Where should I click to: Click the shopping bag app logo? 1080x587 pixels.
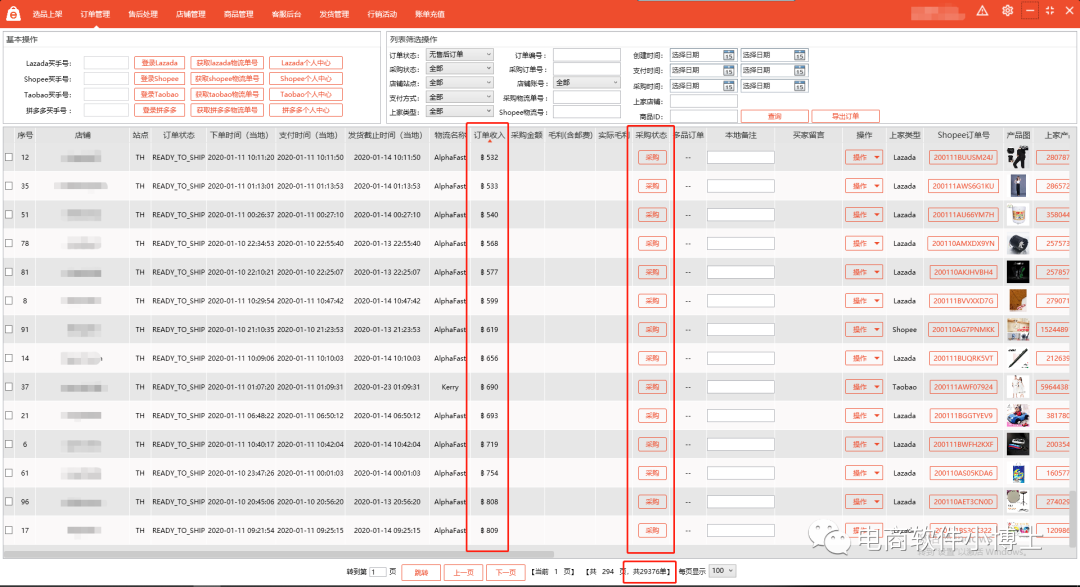[13, 13]
